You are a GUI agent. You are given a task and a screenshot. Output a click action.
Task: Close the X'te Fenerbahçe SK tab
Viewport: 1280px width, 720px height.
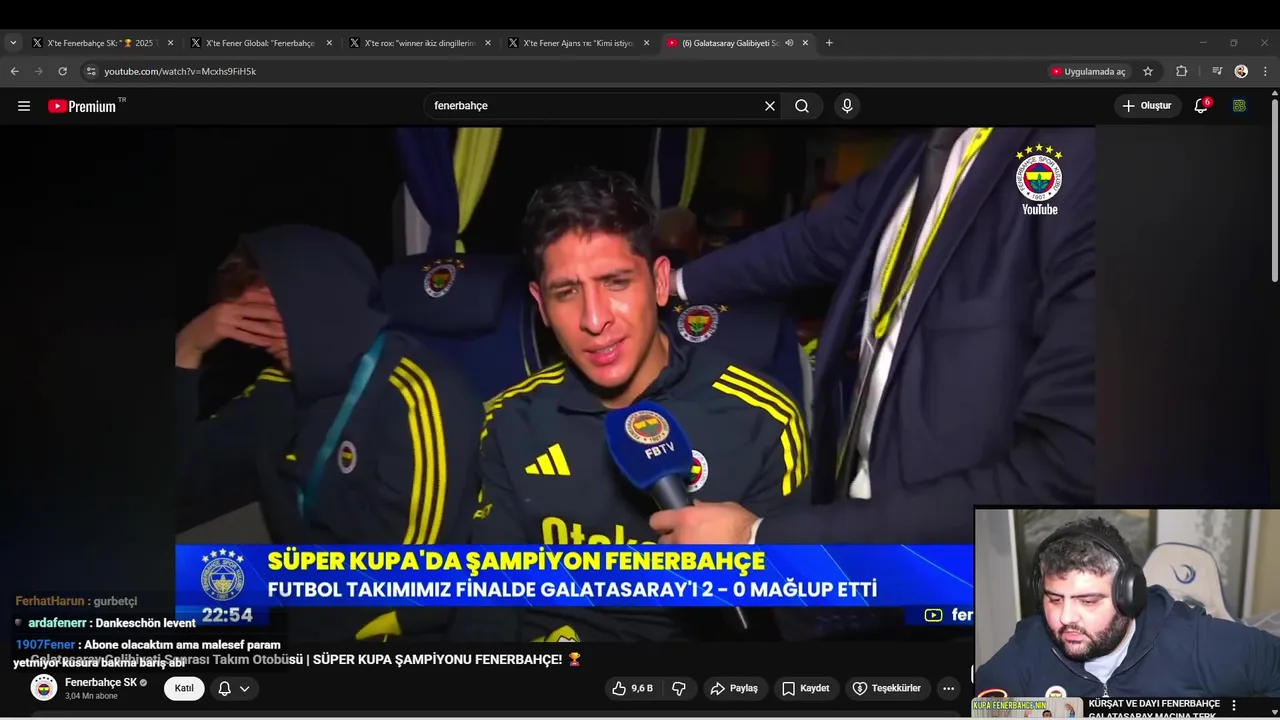(170, 43)
